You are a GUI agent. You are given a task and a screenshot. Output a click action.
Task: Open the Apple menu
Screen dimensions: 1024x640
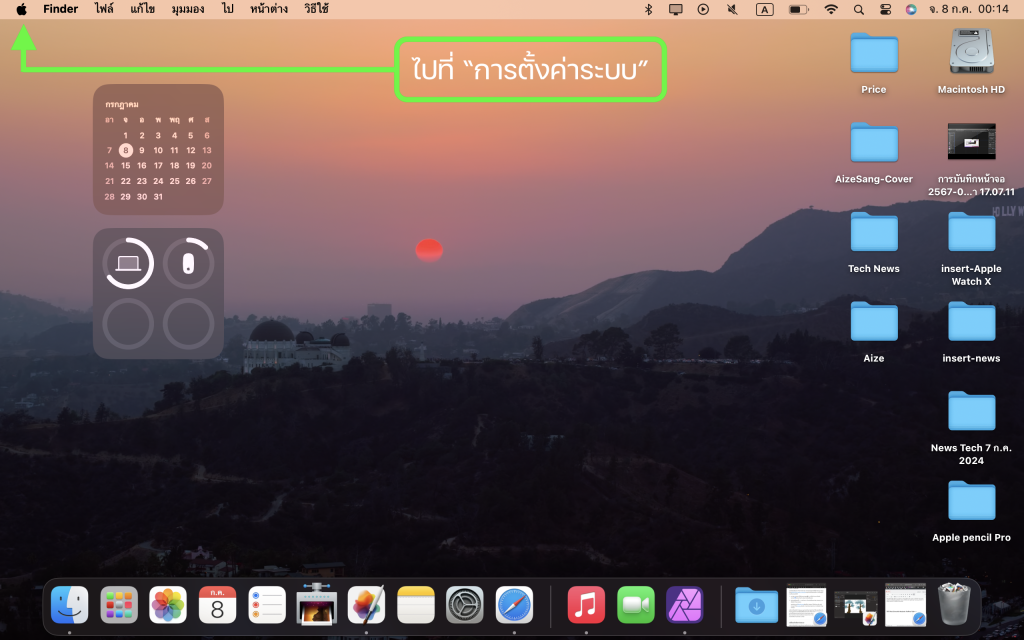tap(22, 9)
